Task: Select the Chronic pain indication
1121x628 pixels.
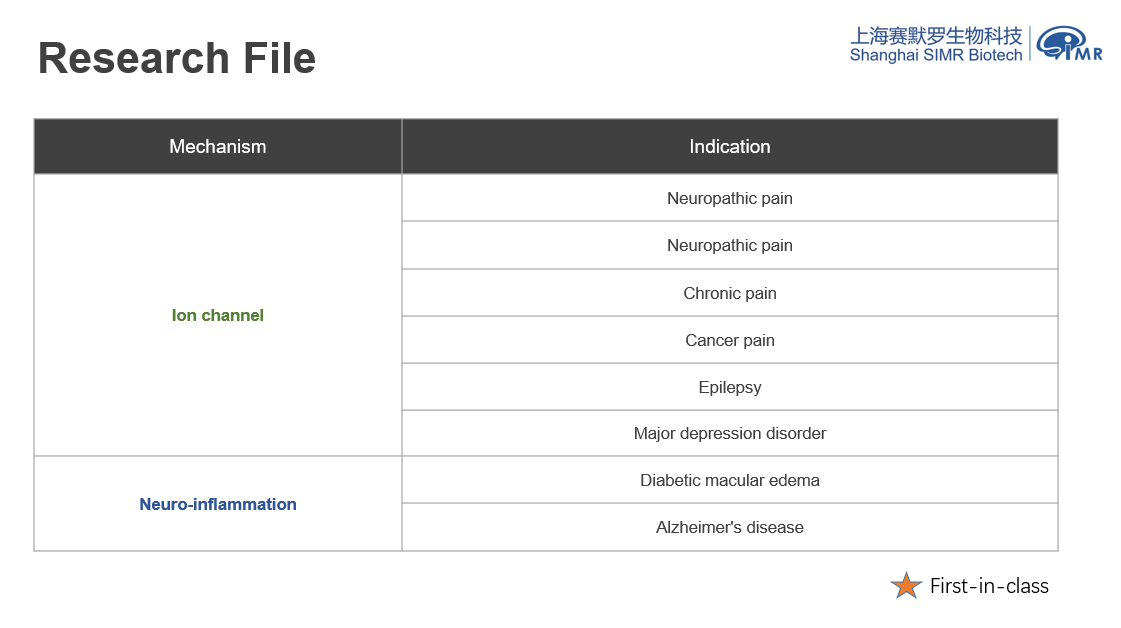Action: pyautogui.click(x=730, y=293)
